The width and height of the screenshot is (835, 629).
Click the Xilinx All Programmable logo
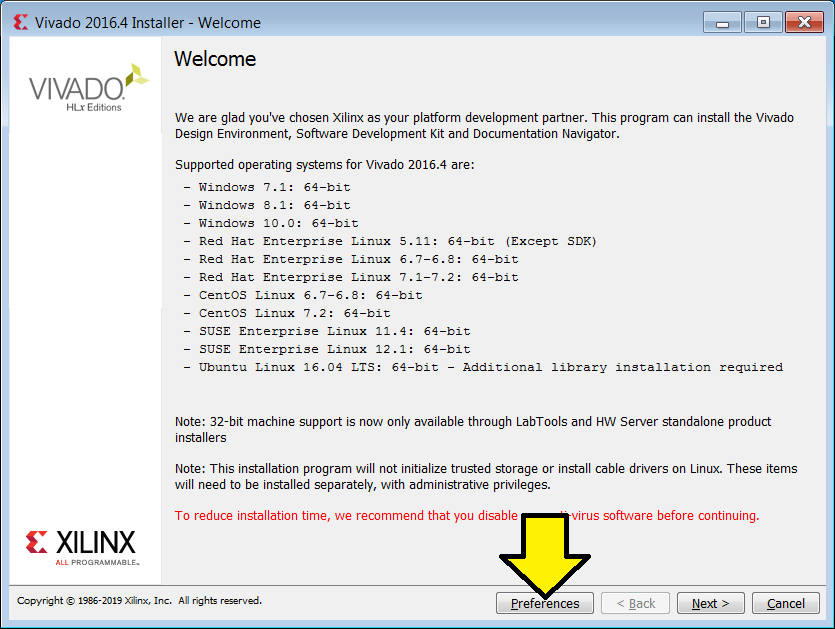pyautogui.click(x=82, y=548)
